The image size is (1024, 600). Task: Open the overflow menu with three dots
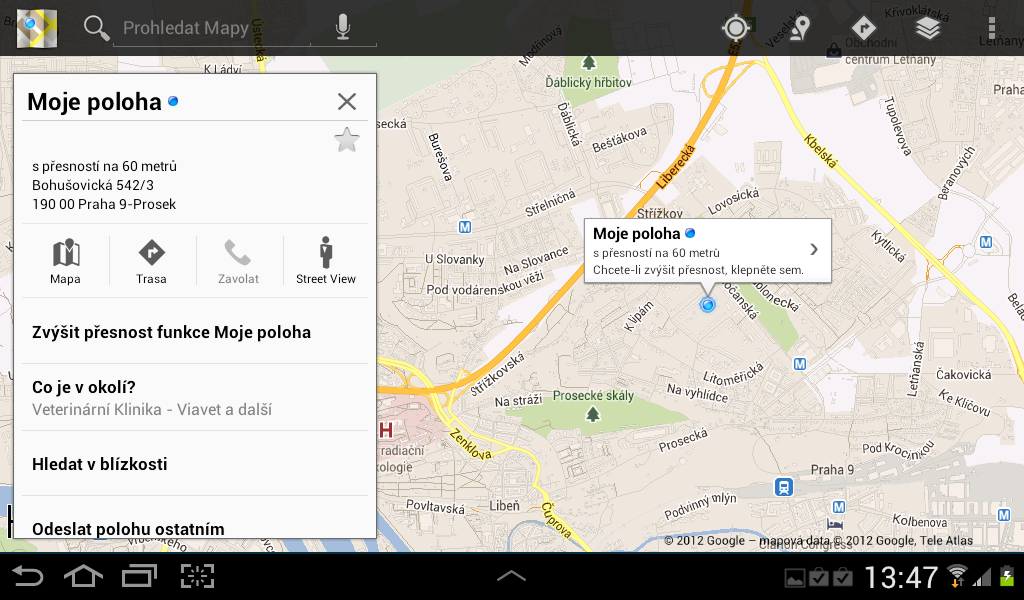[x=994, y=28]
